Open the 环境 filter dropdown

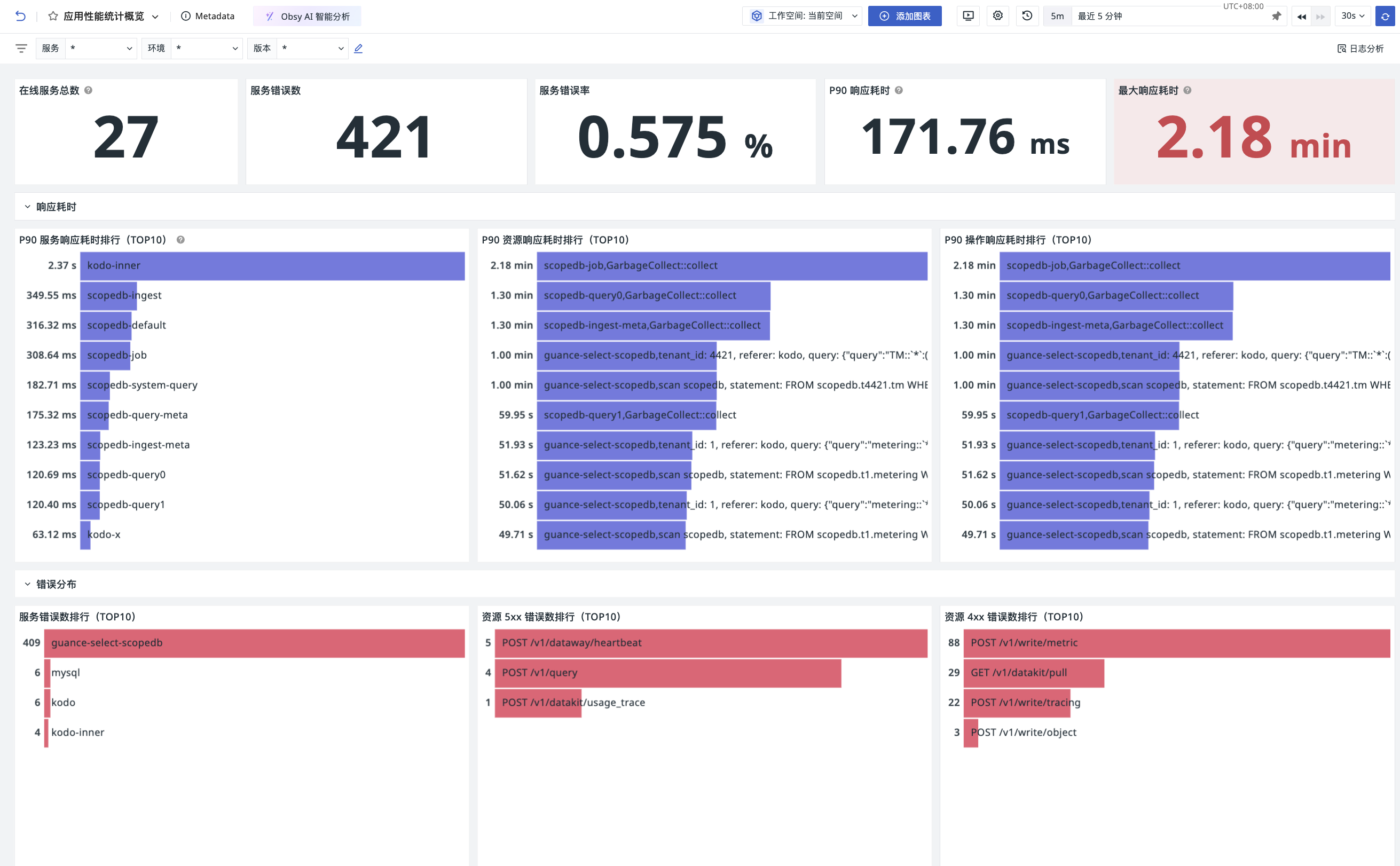[x=207, y=49]
